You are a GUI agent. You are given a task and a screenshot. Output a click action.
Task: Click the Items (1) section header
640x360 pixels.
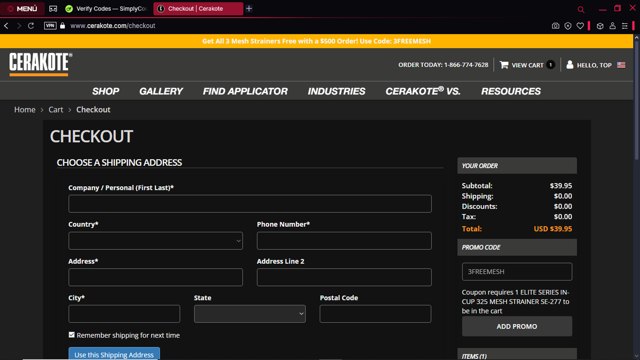coord(517,354)
